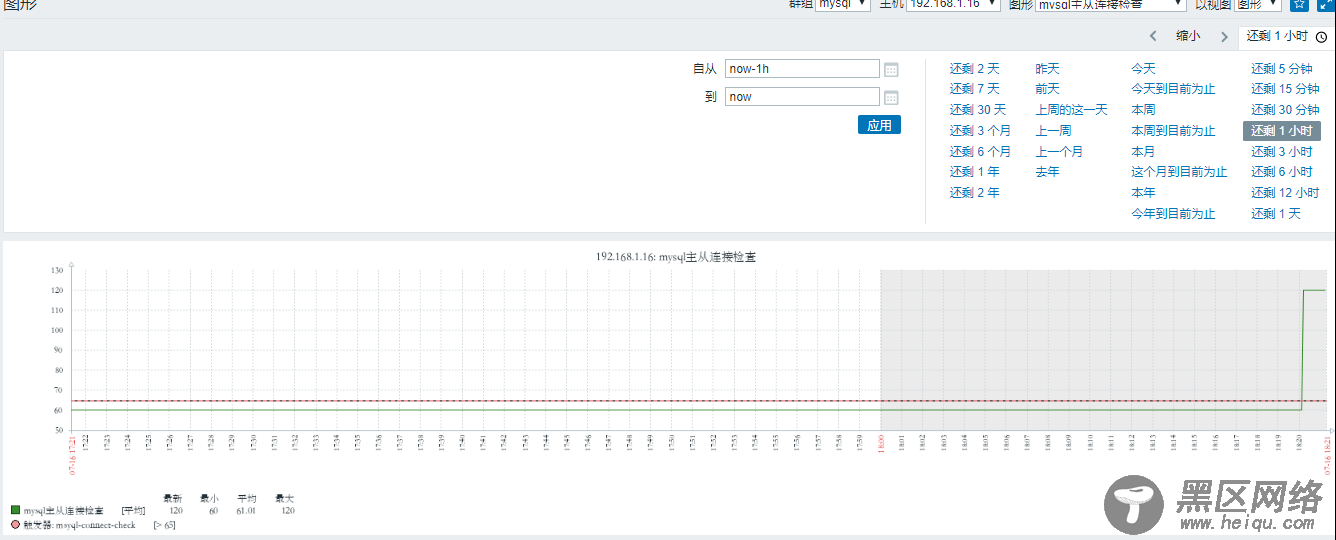The width and height of the screenshot is (1336, 540).
Task: Select 今天到目前为止 time range
Action: click(x=1173, y=89)
